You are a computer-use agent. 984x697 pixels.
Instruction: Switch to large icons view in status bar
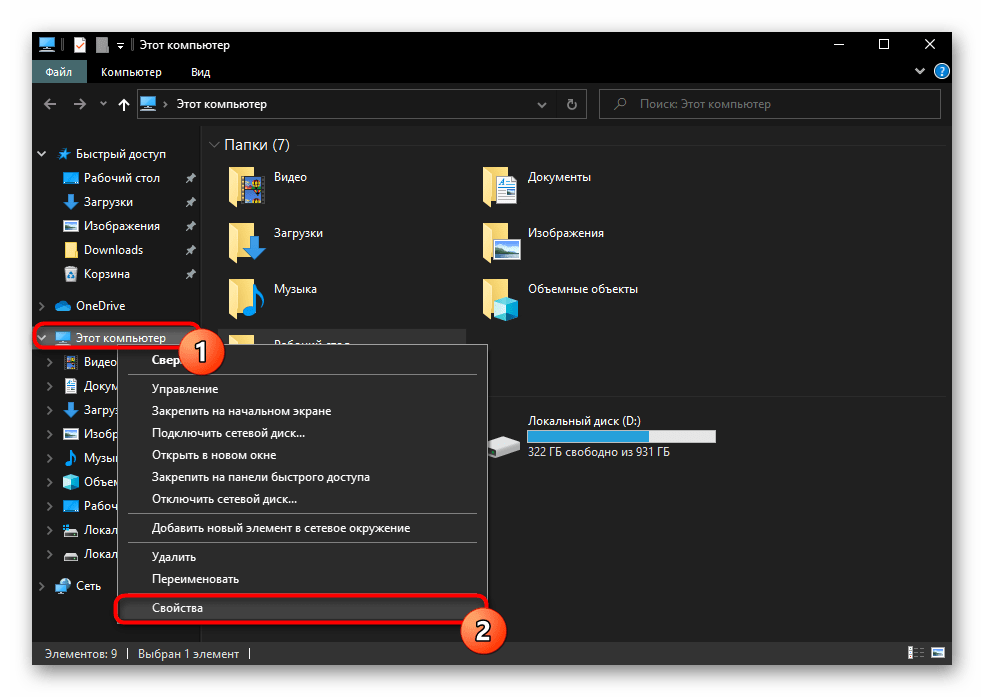(937, 654)
